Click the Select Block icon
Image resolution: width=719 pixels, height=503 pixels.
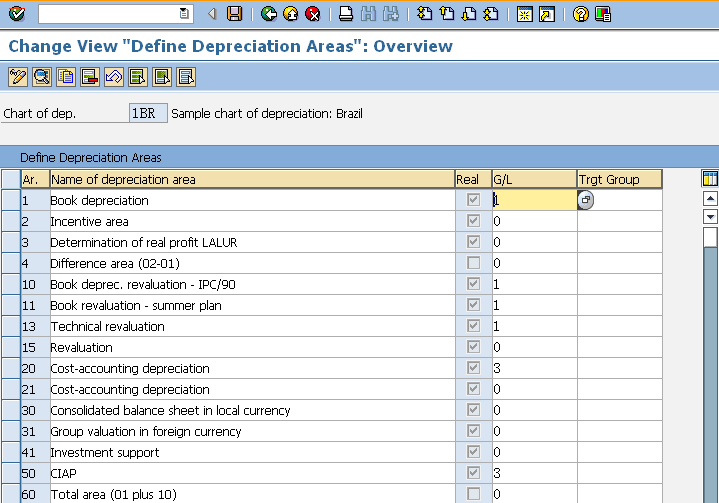[x=162, y=77]
